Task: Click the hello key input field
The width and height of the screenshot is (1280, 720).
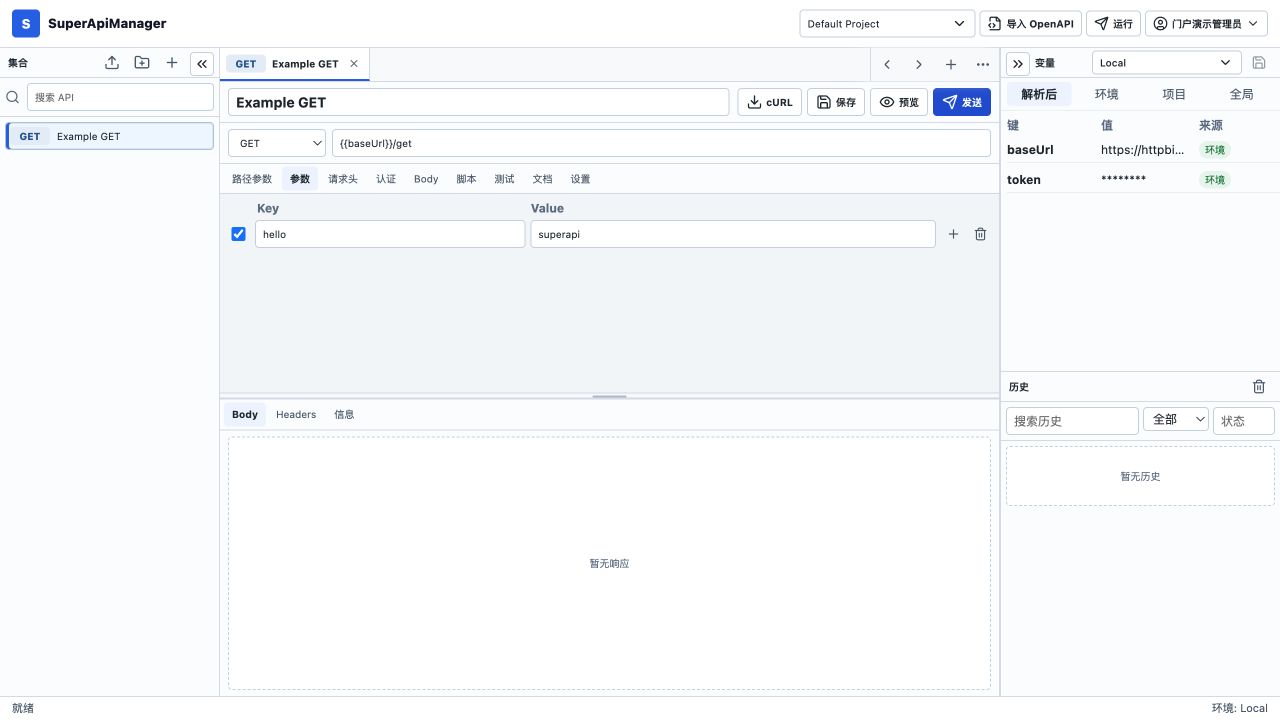Action: (x=390, y=234)
